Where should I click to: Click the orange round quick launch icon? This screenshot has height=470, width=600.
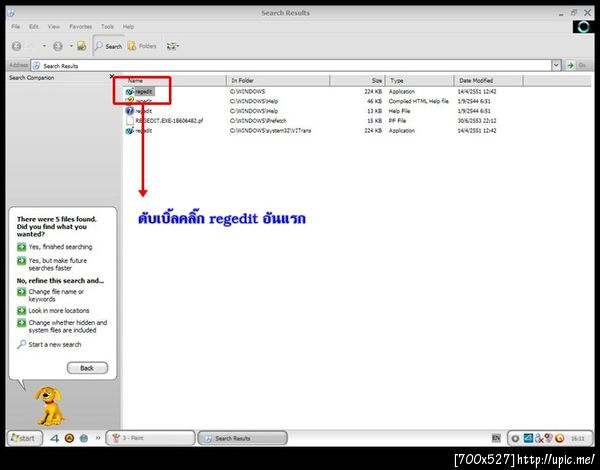[69, 438]
